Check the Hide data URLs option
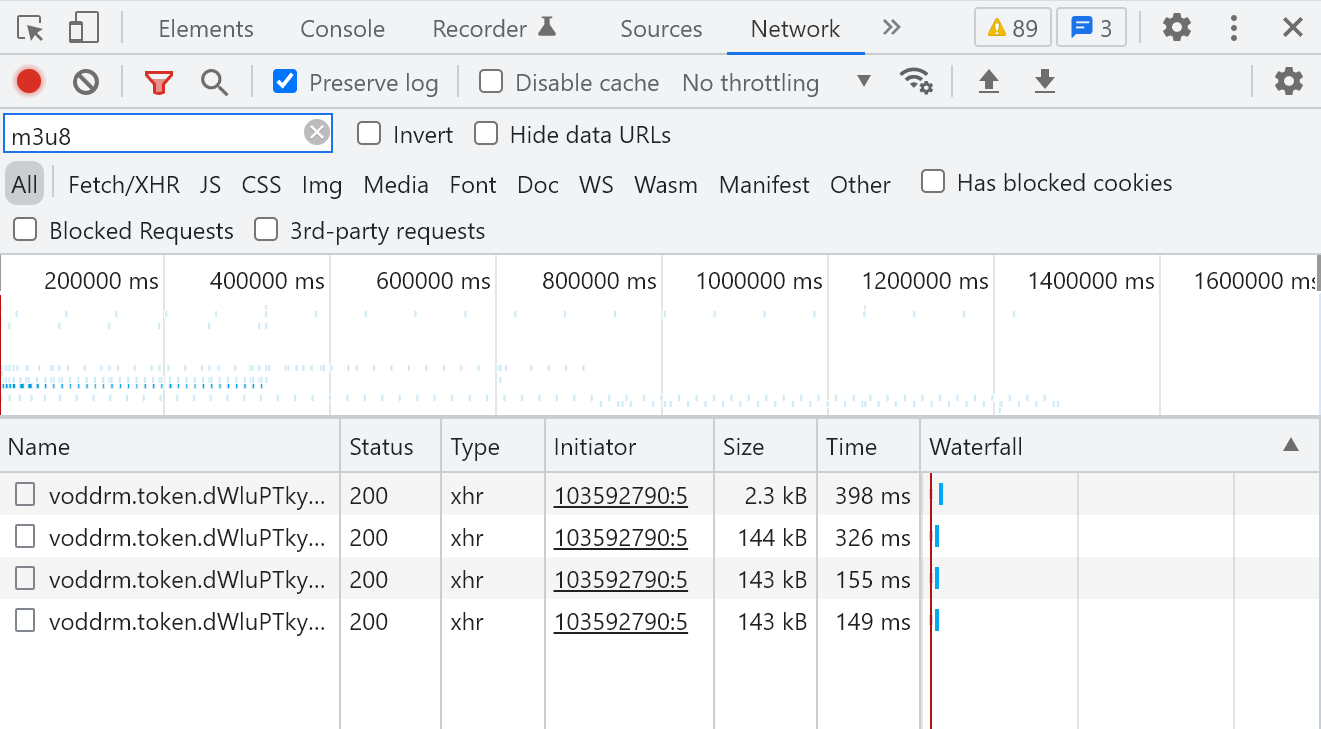The width and height of the screenshot is (1321, 729). [486, 133]
